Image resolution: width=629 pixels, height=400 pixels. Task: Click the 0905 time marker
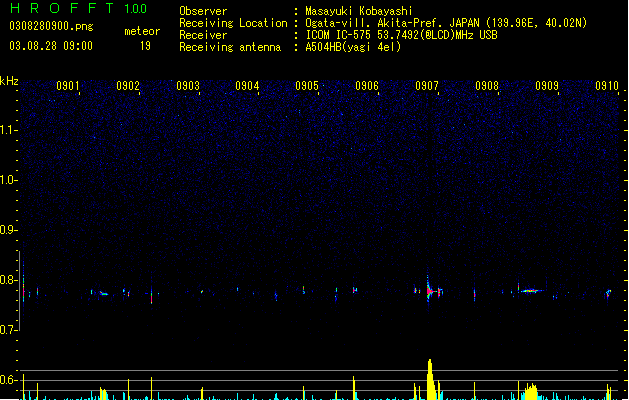point(307,86)
